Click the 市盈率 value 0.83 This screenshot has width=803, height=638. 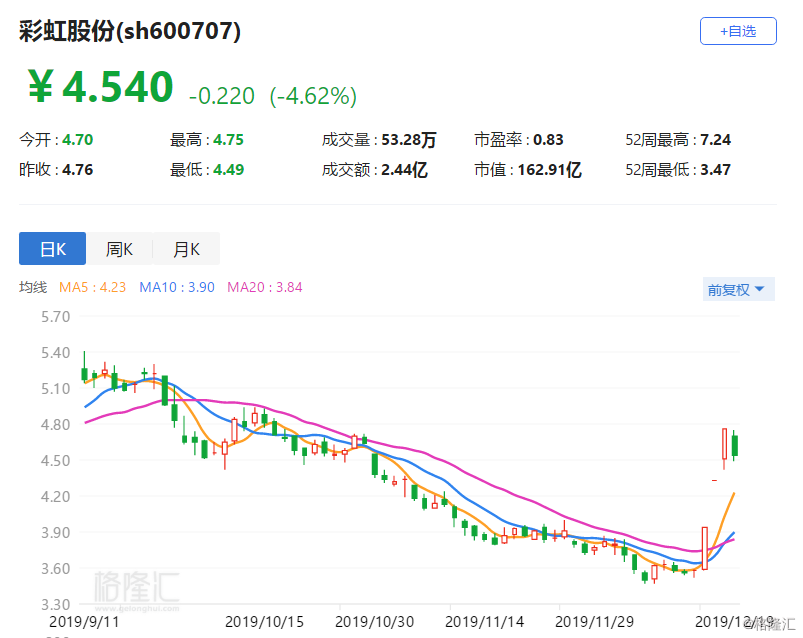coord(548,140)
